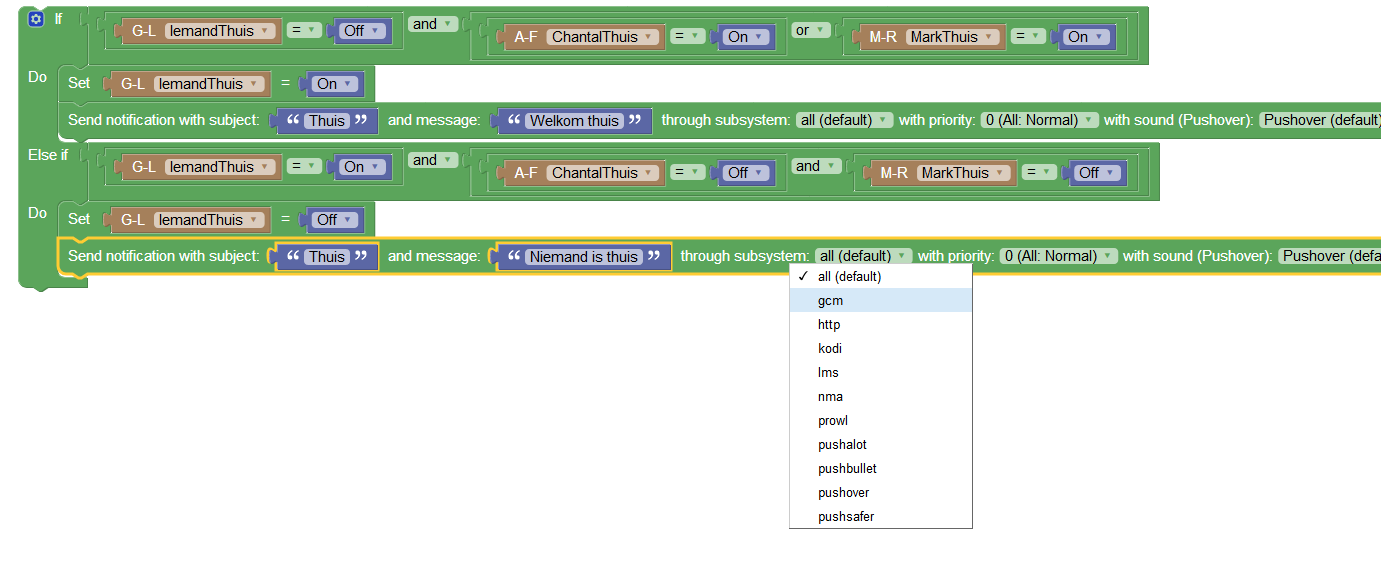The image size is (1381, 570).
Task: Open comparison '=' dropdown for ChantalThuis in Else if
Action: [688, 172]
